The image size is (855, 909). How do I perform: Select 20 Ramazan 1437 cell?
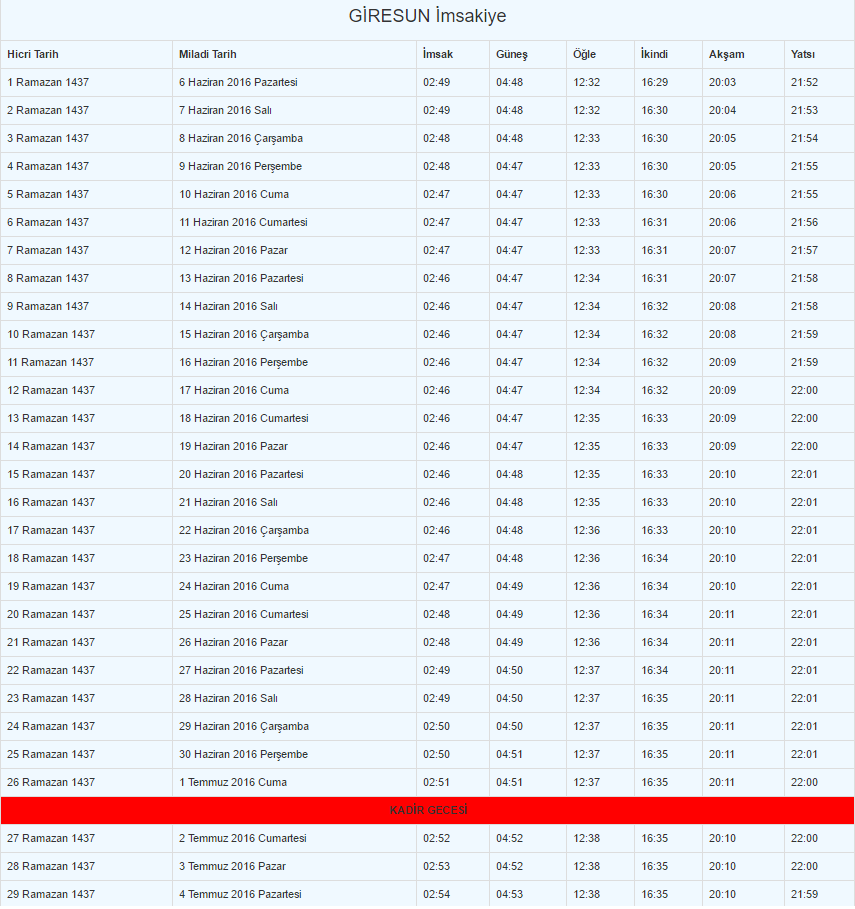coord(51,615)
